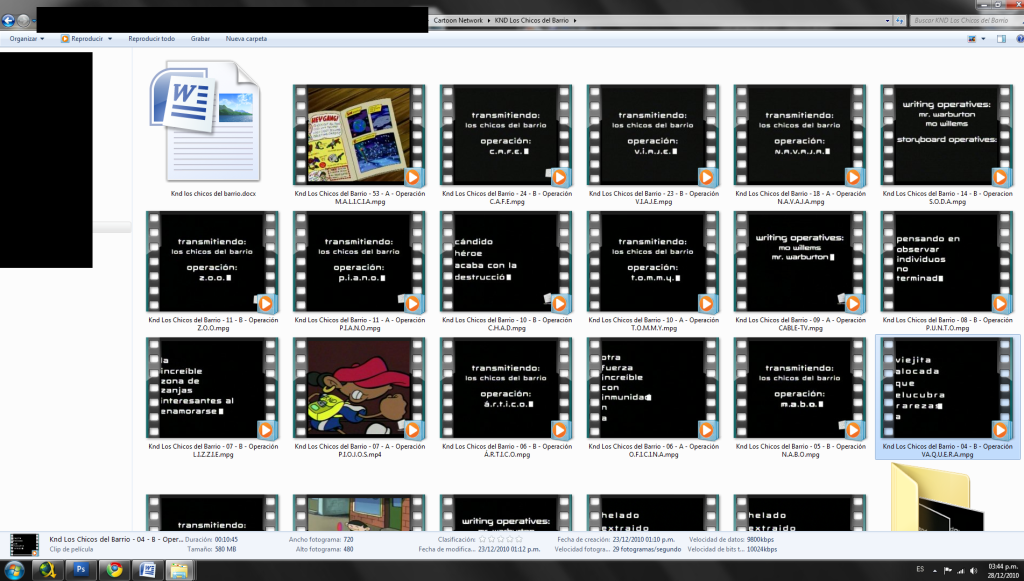Refresh the folder with the address bar refresh icon
This screenshot has height=581, width=1024.
(x=899, y=20)
